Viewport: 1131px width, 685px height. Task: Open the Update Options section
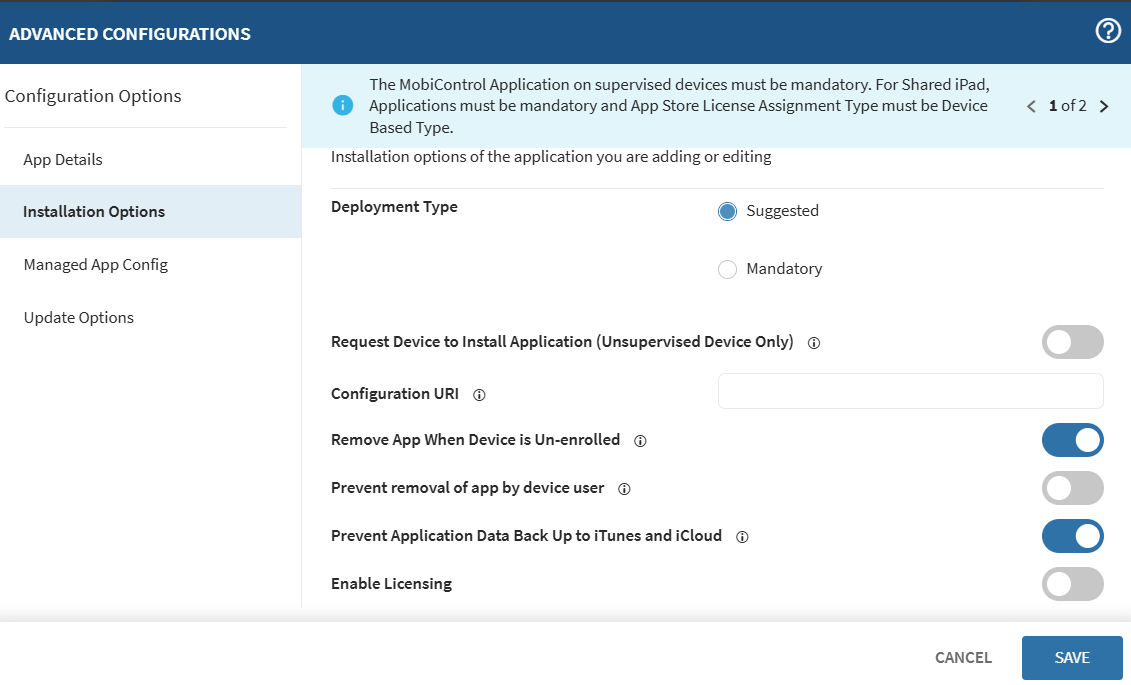(x=78, y=317)
